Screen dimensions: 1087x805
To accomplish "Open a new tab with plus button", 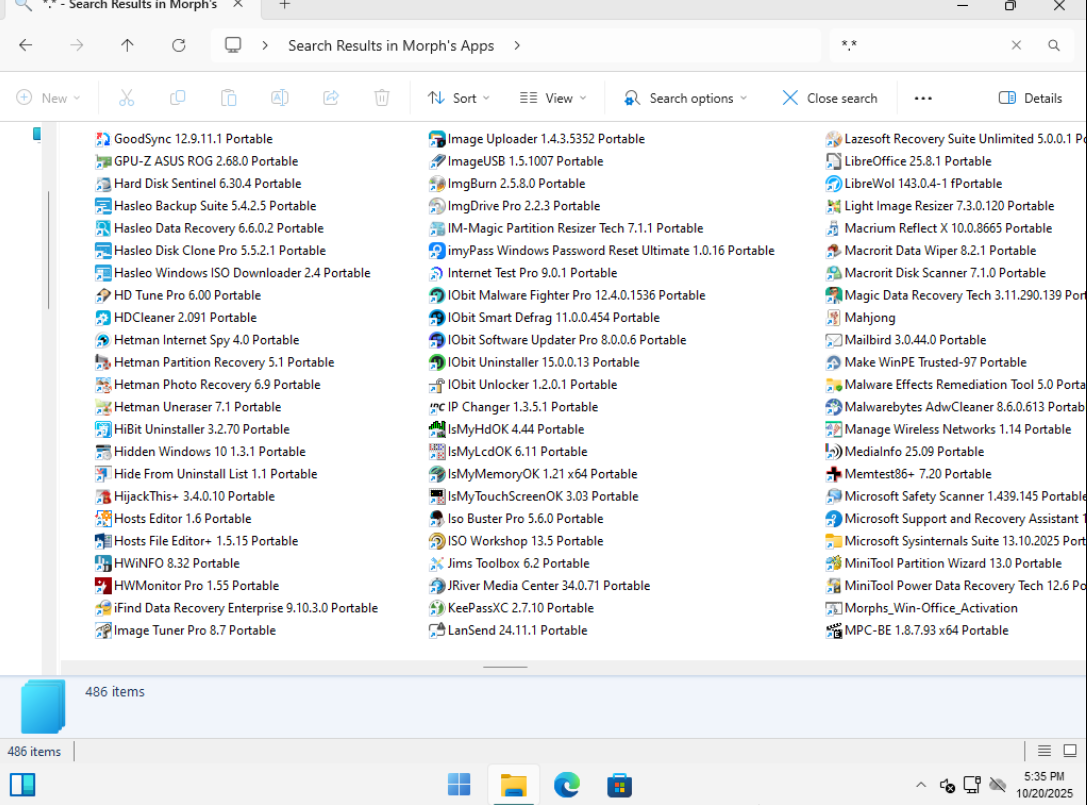I will coord(285,5).
